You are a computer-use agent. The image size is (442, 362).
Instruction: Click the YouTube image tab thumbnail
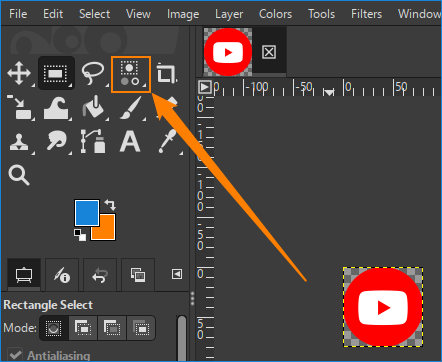pyautogui.click(x=228, y=52)
